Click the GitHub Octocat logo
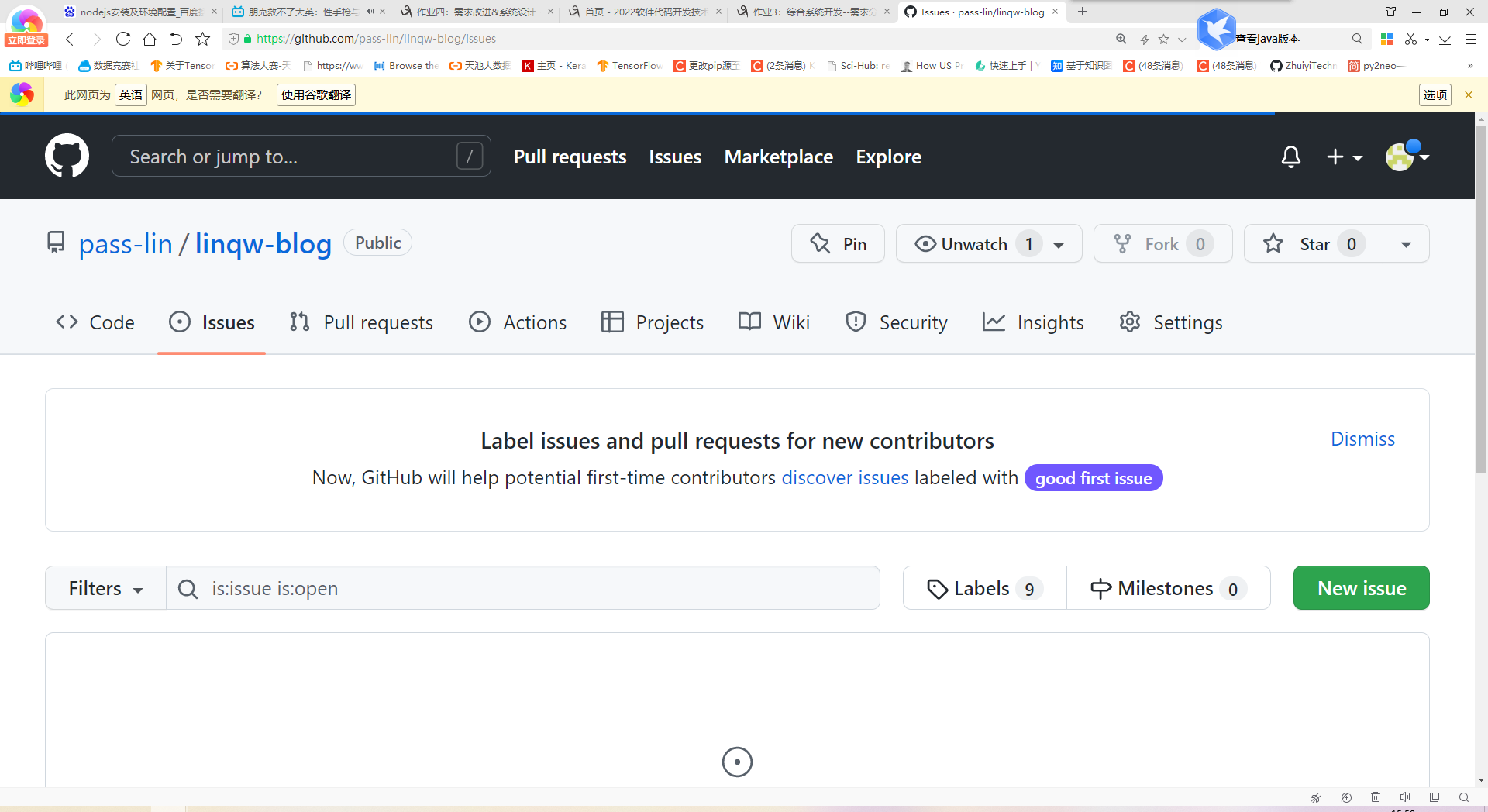This screenshot has width=1488, height=812. [x=67, y=156]
